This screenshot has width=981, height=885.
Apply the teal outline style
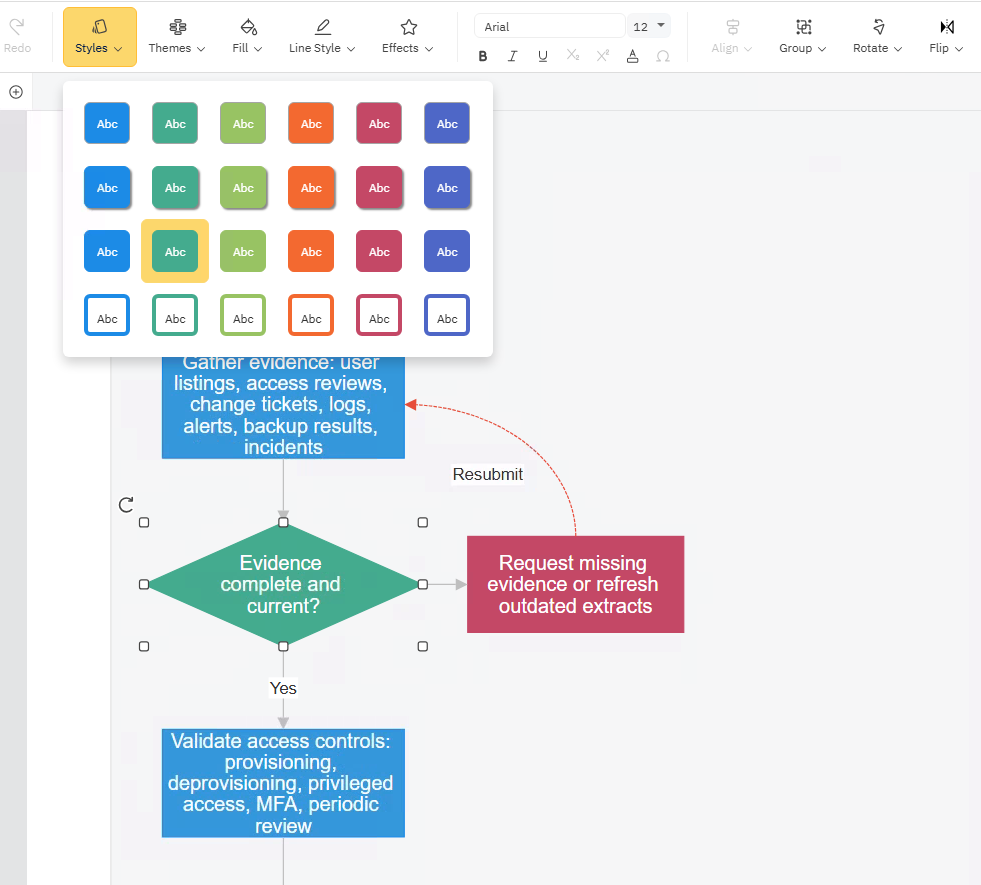[x=175, y=315]
